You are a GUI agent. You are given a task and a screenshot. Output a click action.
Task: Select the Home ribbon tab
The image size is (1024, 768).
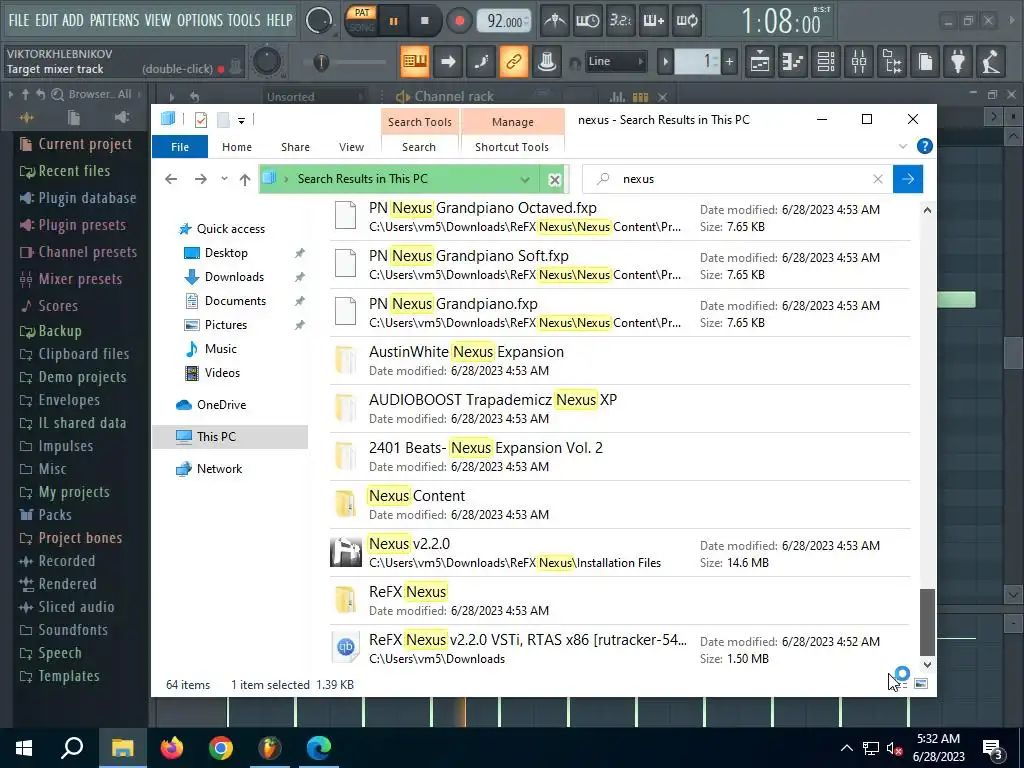click(236, 147)
